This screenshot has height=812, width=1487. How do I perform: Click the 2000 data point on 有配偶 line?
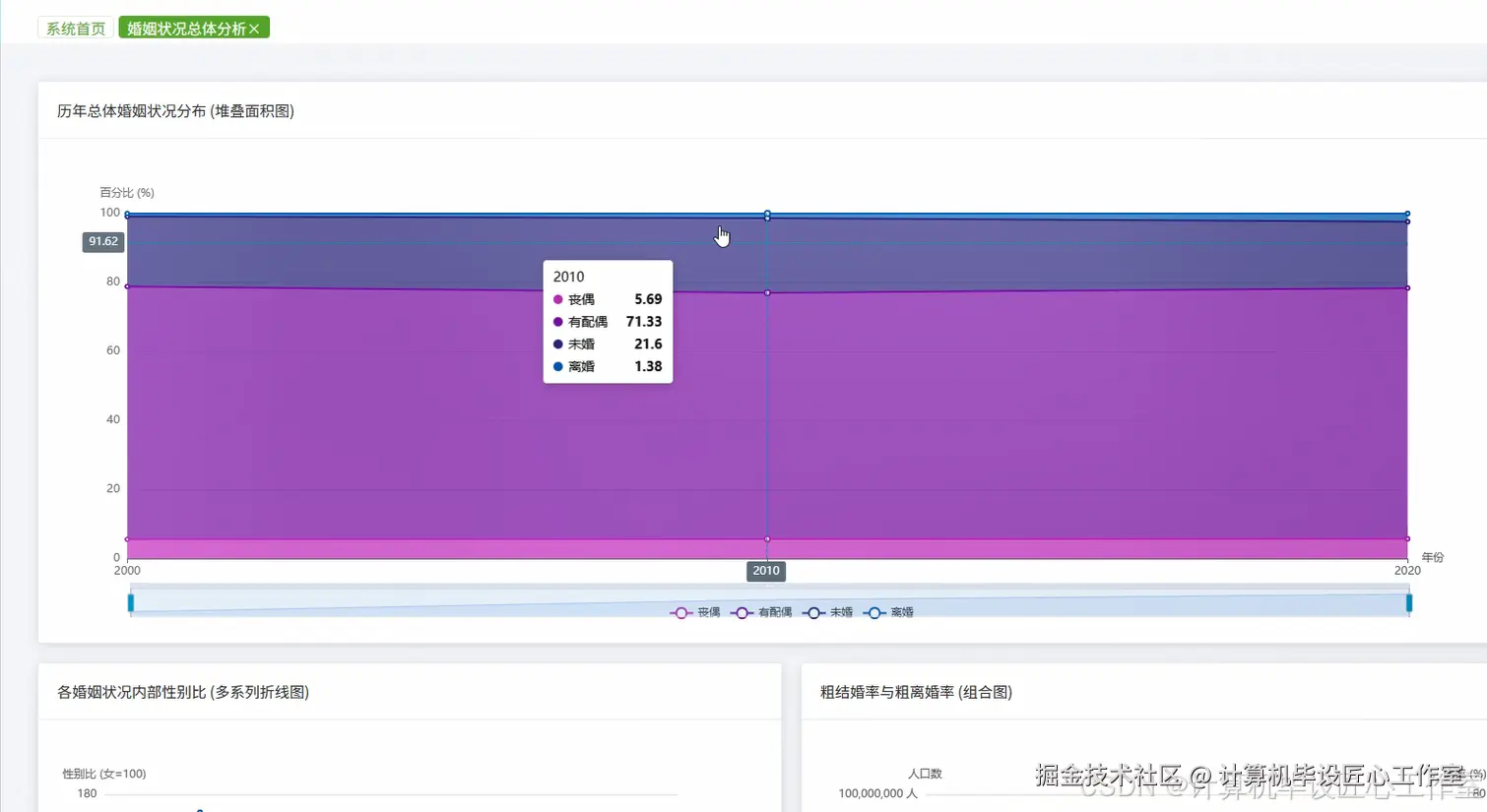(x=127, y=286)
